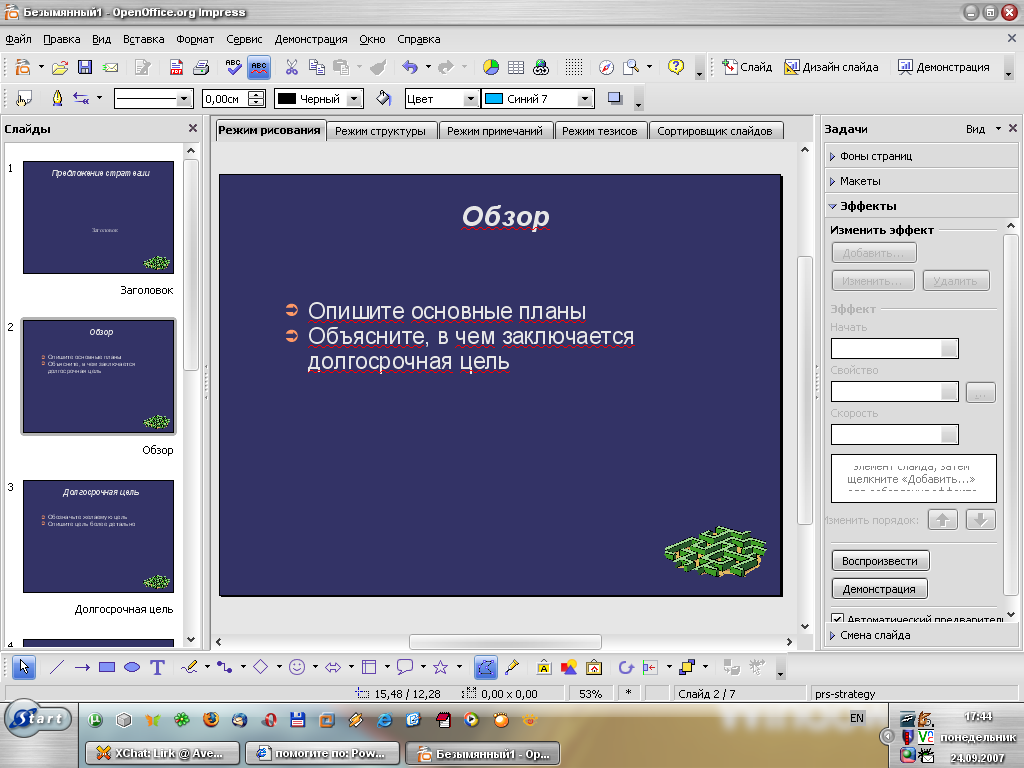Open the Демонстрация menu in menu bar
Screen dimensions: 1024x768
[311, 40]
